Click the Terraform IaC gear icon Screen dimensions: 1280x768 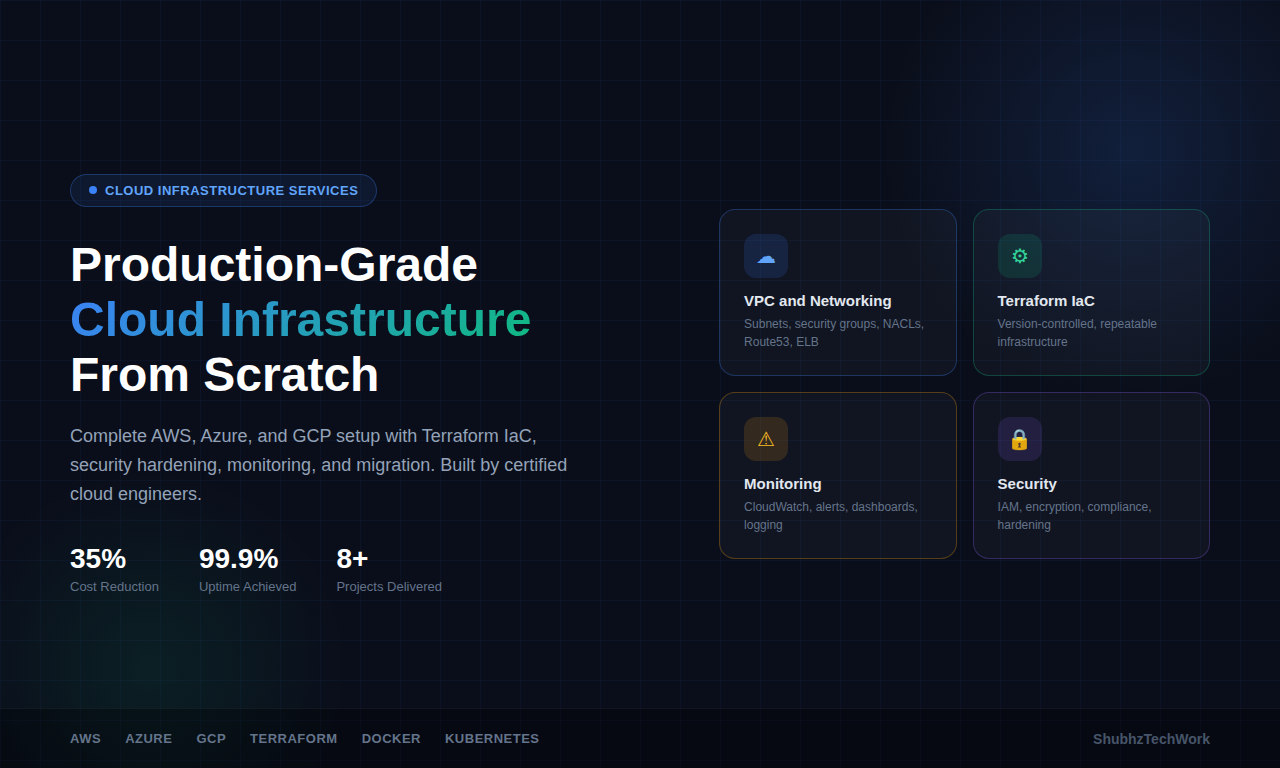(x=1019, y=256)
